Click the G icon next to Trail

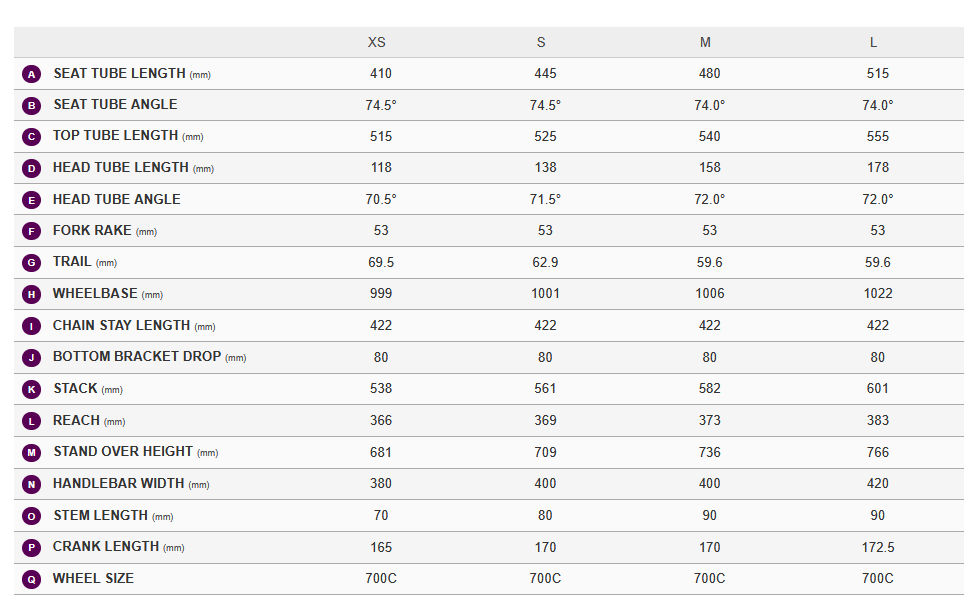click(x=32, y=263)
